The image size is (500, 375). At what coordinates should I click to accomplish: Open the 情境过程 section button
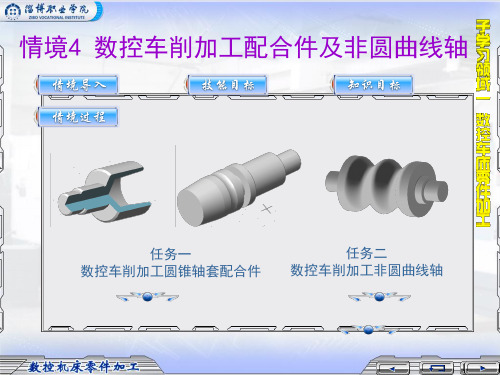pyautogui.click(x=78, y=117)
